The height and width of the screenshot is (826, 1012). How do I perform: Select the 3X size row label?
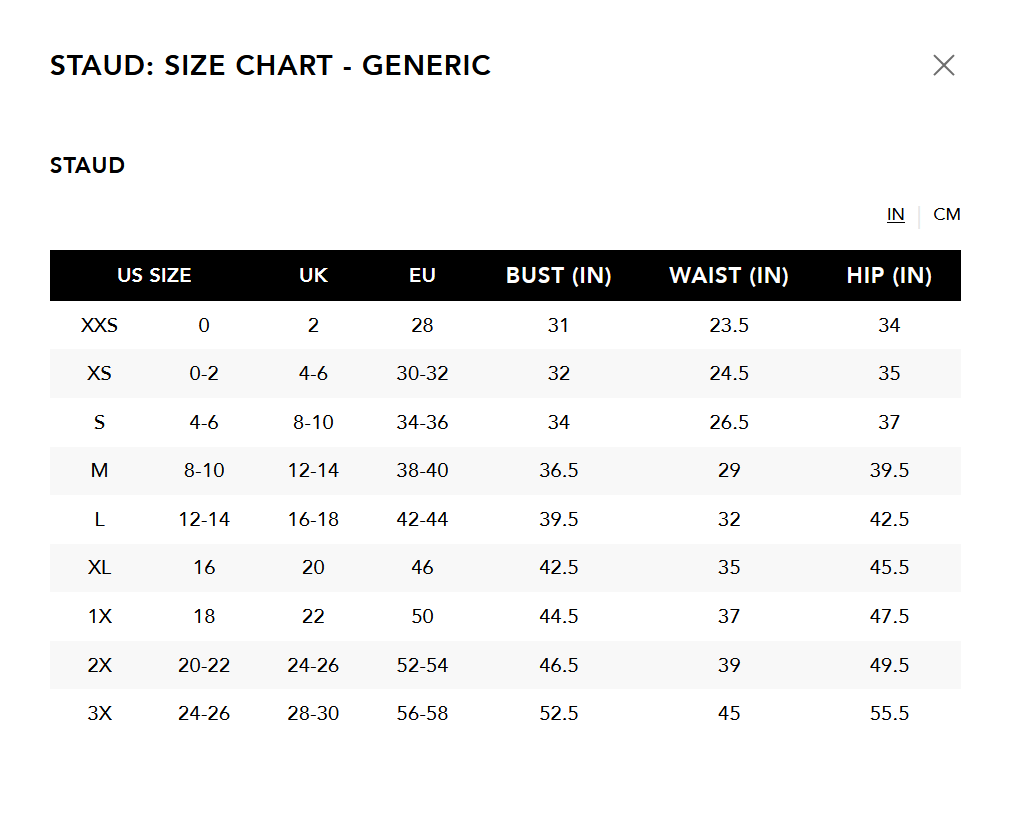(99, 714)
